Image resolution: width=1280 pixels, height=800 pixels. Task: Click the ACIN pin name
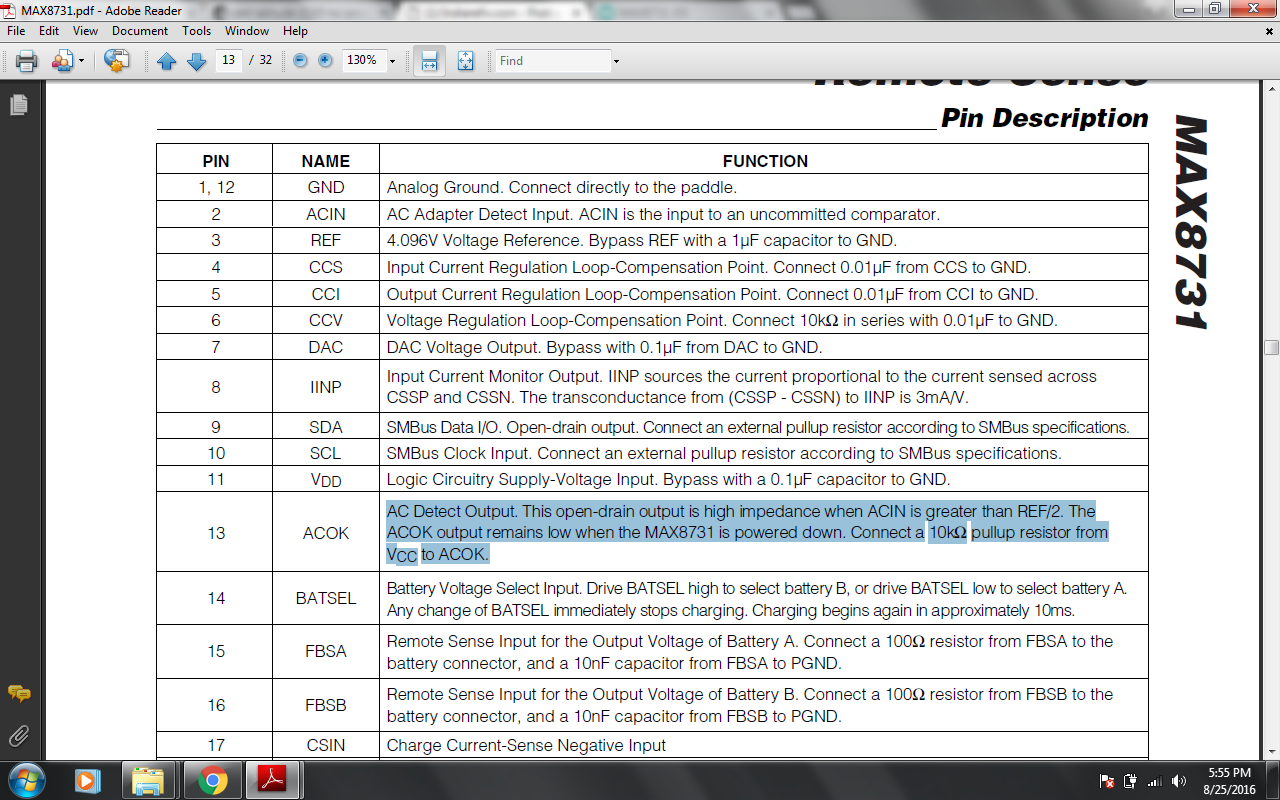[326, 214]
